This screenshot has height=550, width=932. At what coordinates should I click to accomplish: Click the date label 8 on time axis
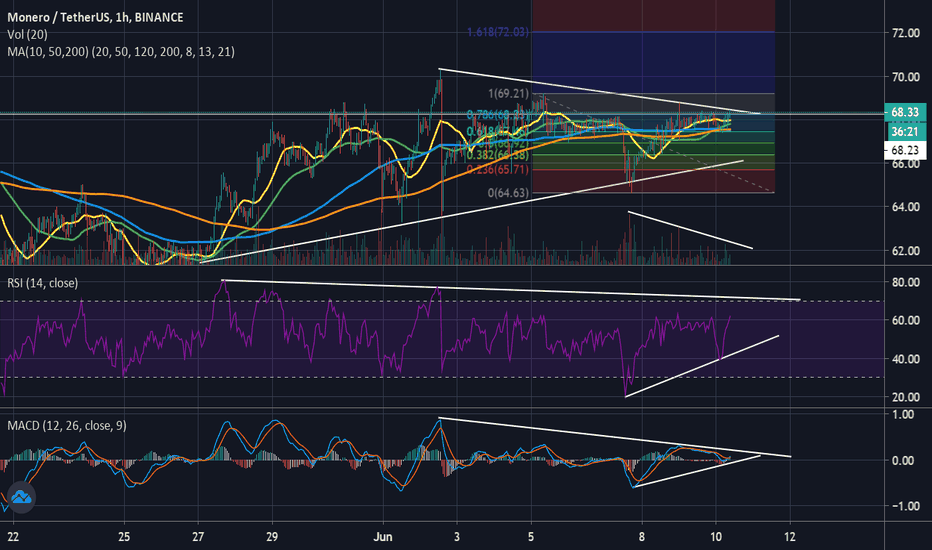(x=642, y=536)
